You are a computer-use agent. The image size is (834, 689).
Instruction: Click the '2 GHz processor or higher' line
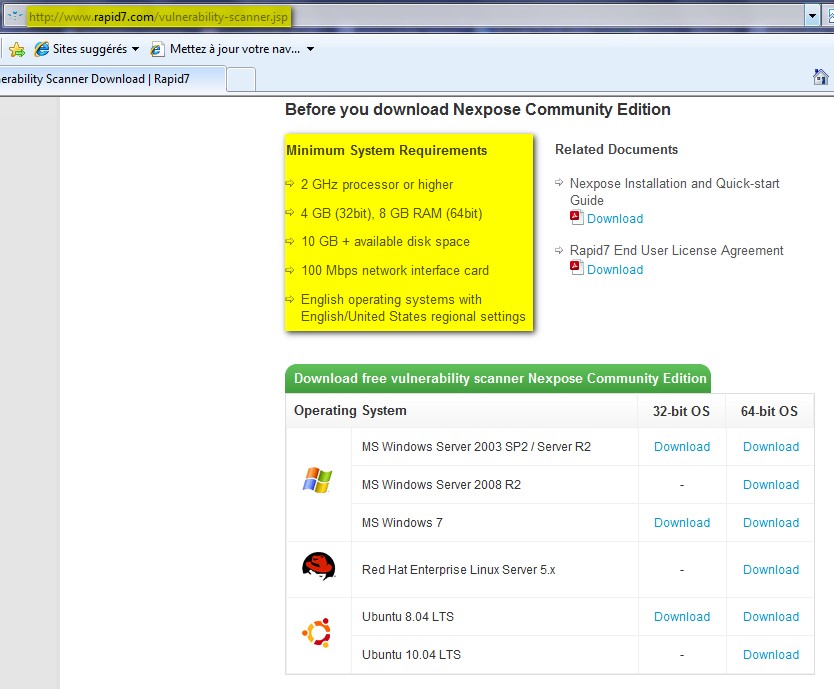coord(377,185)
